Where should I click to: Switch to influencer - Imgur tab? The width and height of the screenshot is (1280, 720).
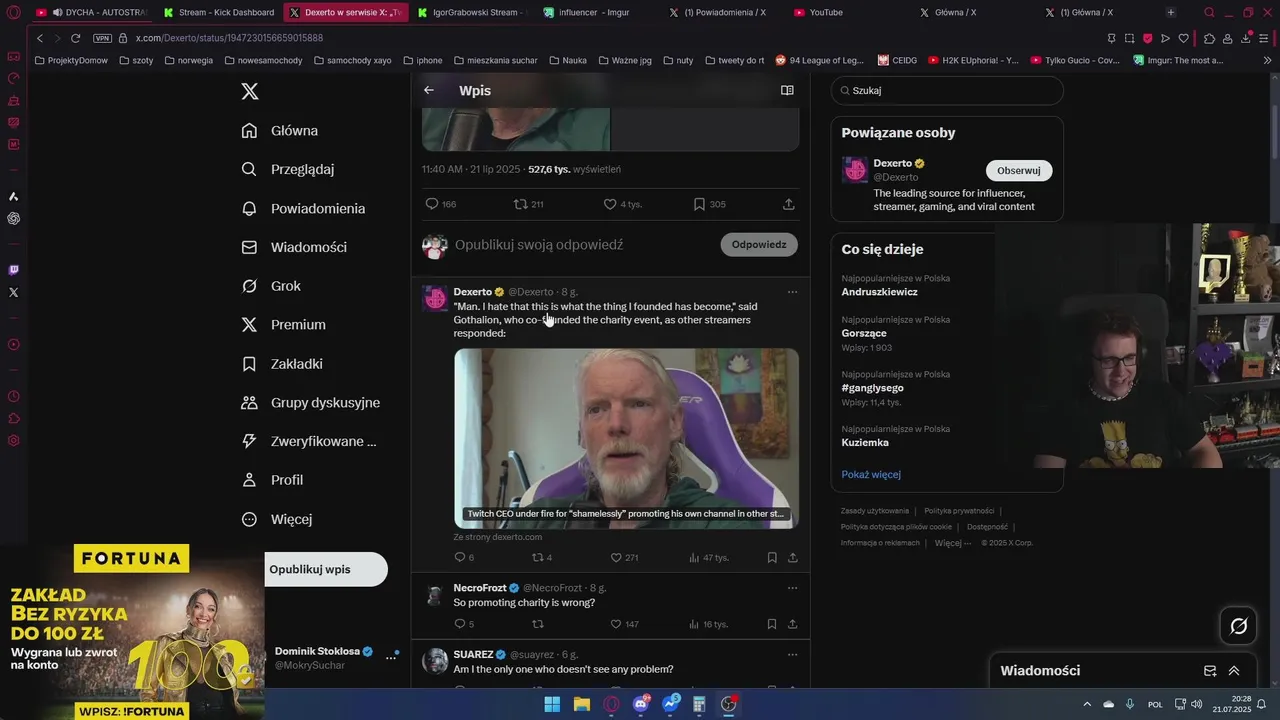coord(595,12)
